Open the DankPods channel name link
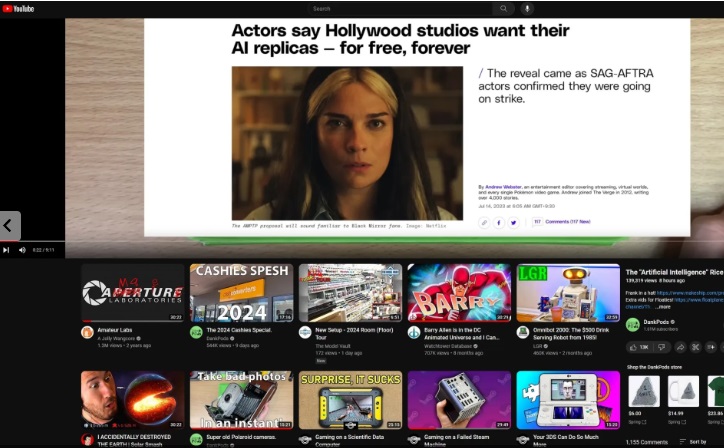 [656, 322]
